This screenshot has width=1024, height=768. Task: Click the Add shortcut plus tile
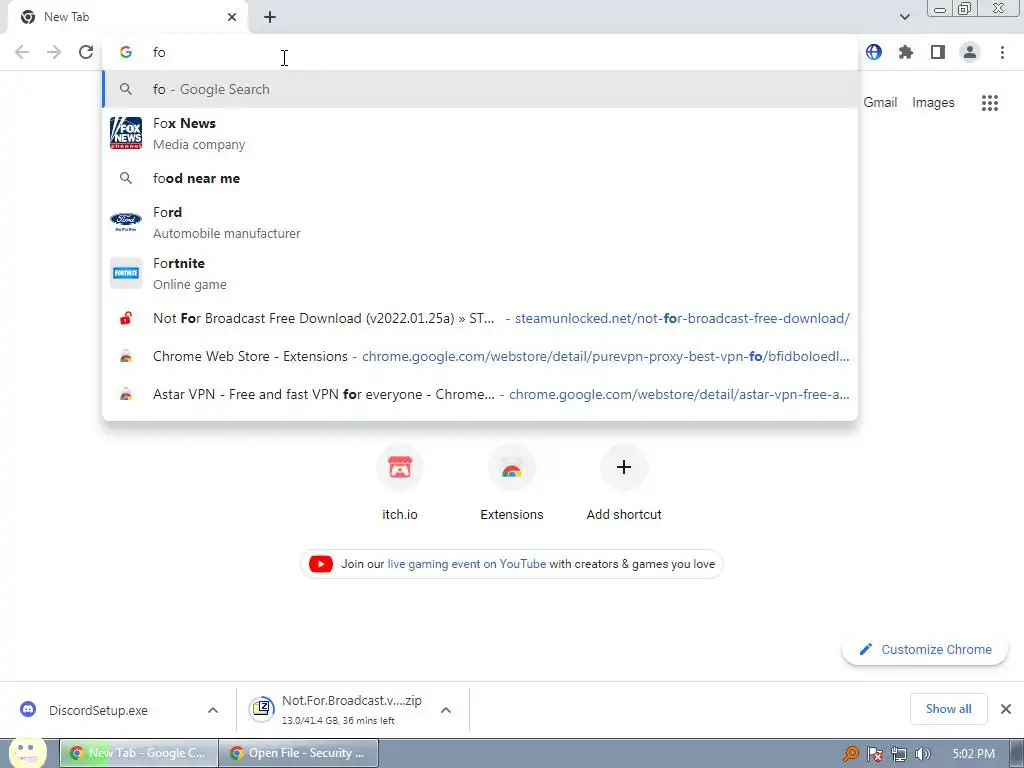pyautogui.click(x=624, y=484)
